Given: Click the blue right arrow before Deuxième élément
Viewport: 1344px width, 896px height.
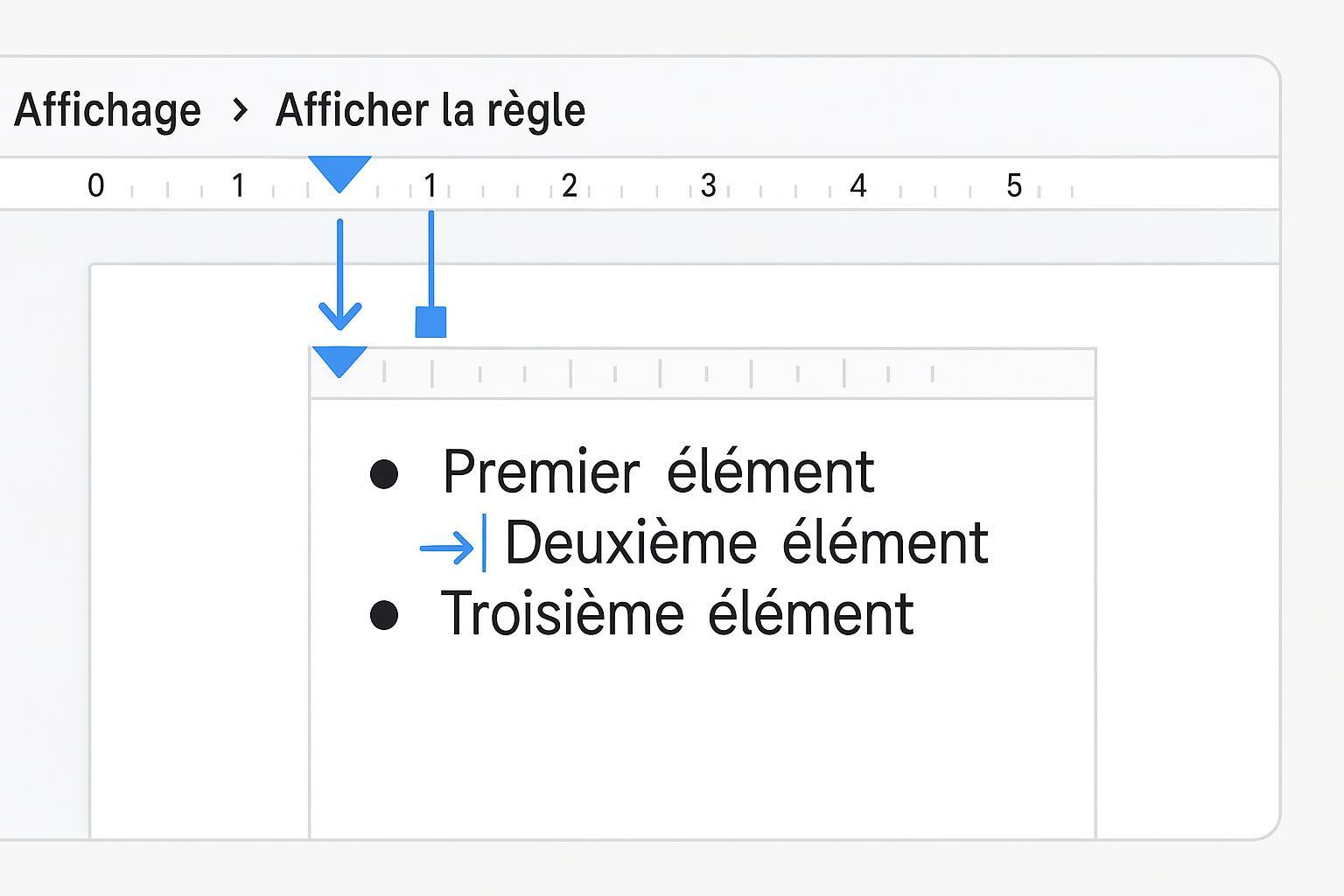Looking at the screenshot, I should point(446,549).
